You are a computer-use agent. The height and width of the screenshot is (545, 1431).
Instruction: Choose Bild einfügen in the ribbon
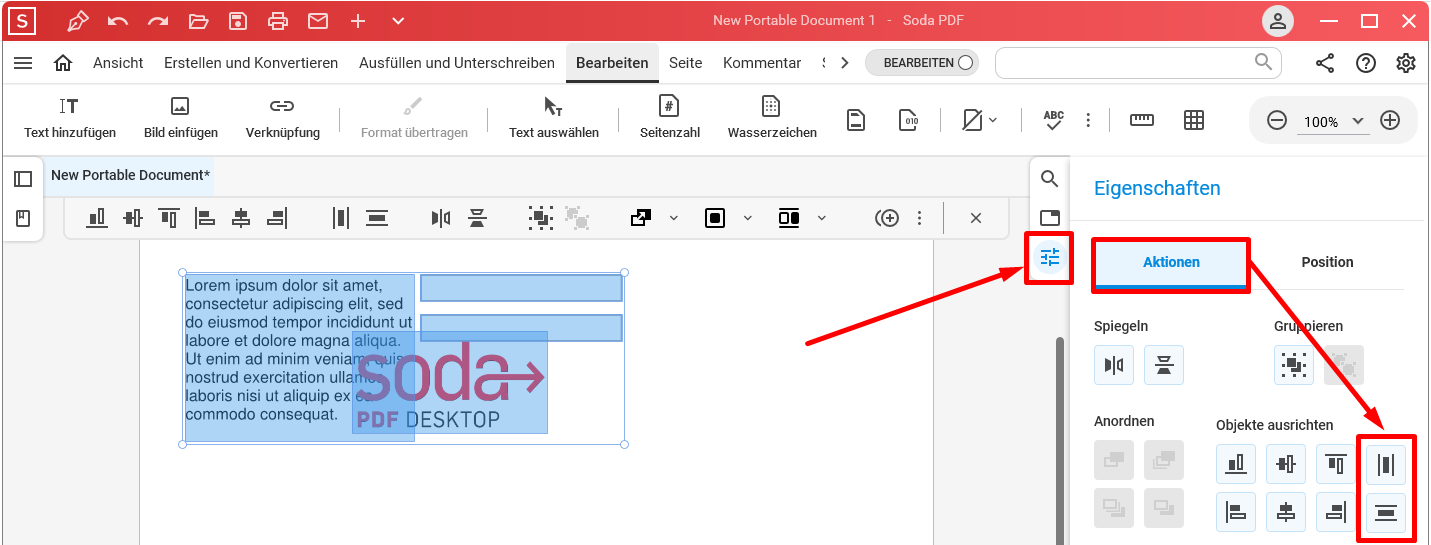180,118
